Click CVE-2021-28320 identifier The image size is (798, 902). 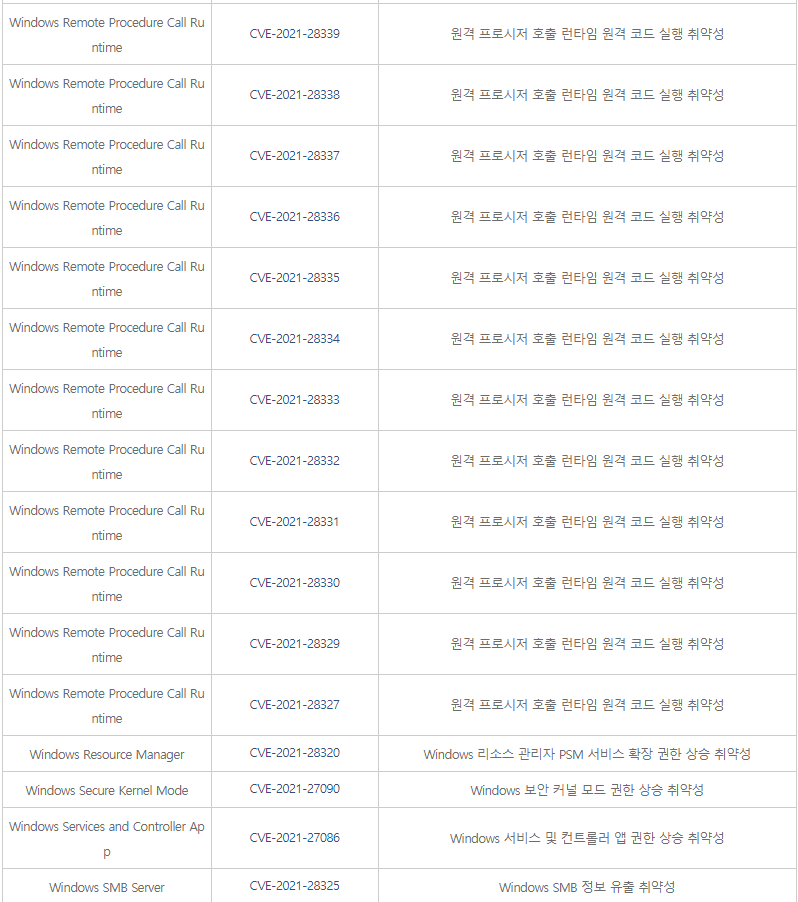(x=294, y=754)
